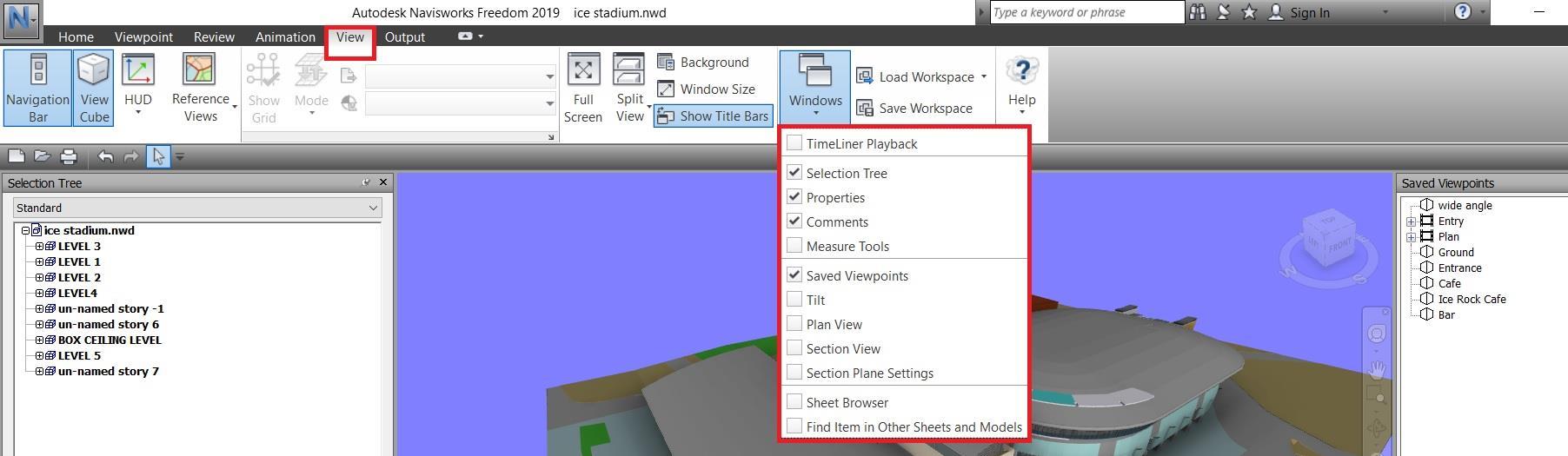Image resolution: width=1568 pixels, height=456 pixels.
Task: Enable Section Plane Settings checkbox
Action: click(x=794, y=373)
